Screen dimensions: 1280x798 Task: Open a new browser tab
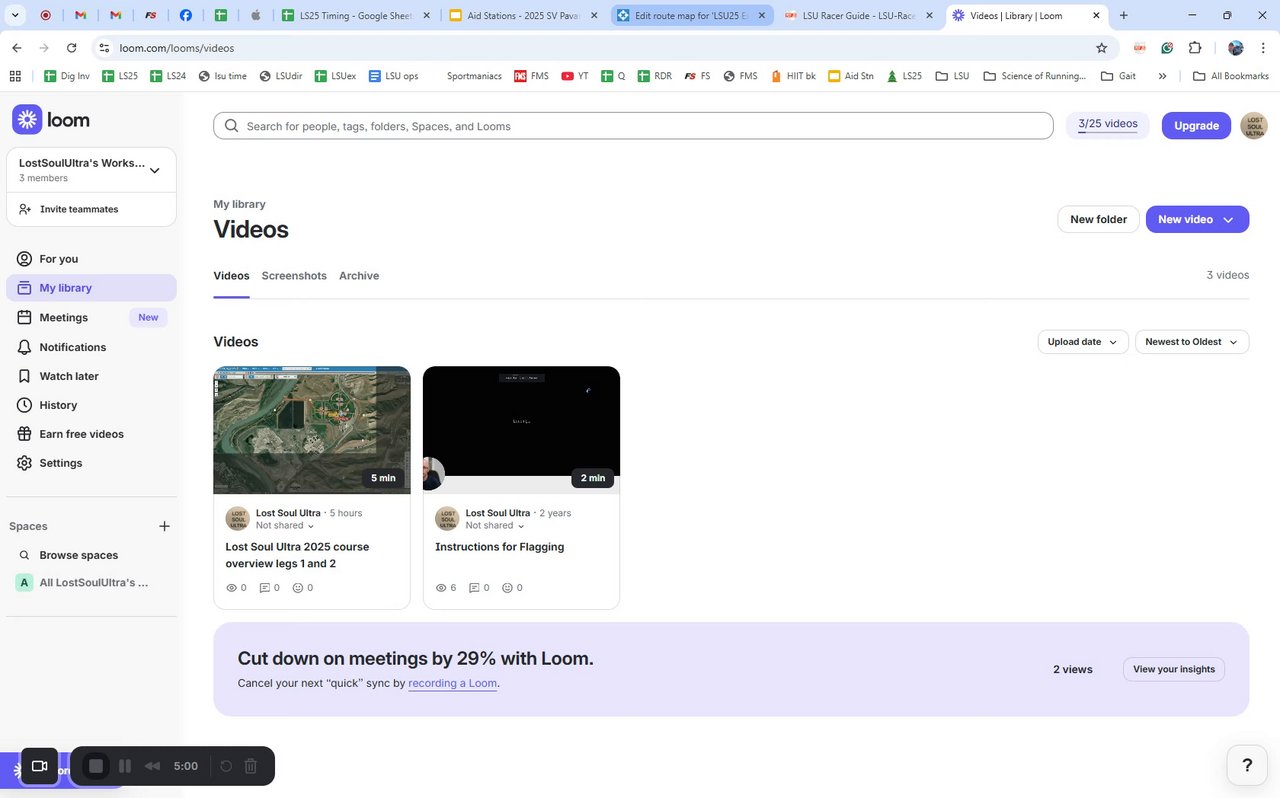click(1124, 16)
